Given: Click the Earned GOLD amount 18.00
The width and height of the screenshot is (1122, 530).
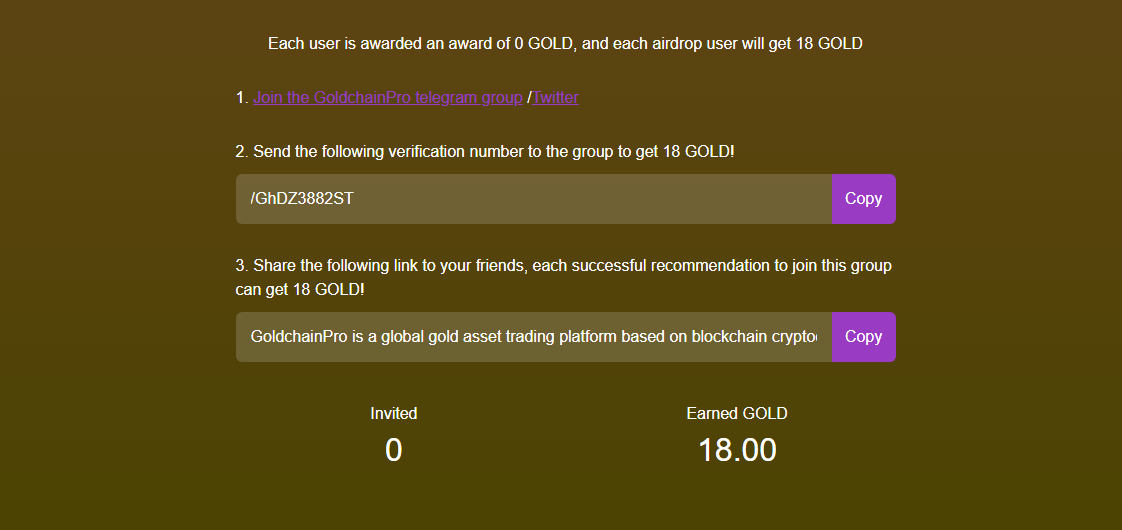Looking at the screenshot, I should tap(737, 450).
